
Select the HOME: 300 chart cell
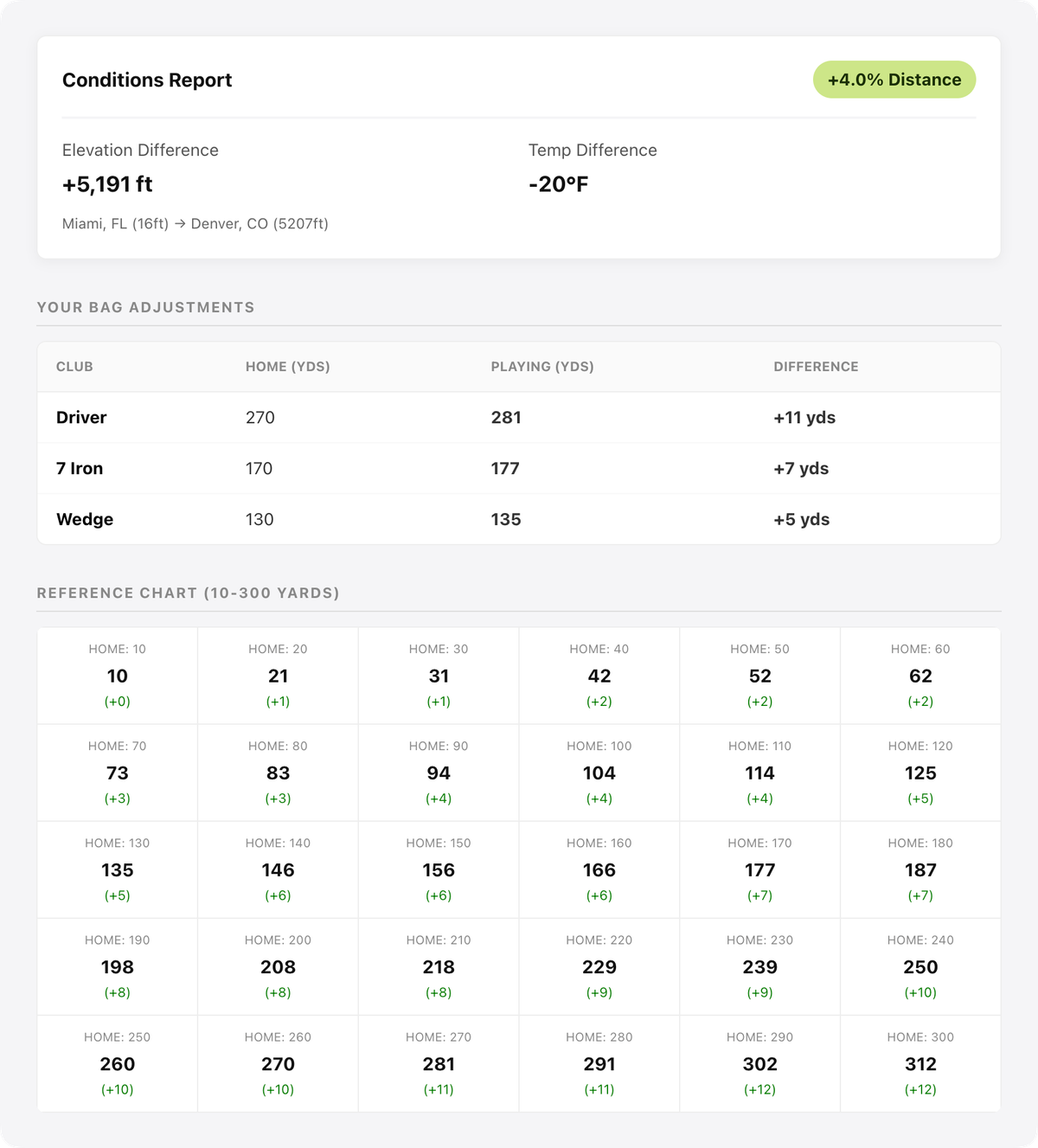920,1063
